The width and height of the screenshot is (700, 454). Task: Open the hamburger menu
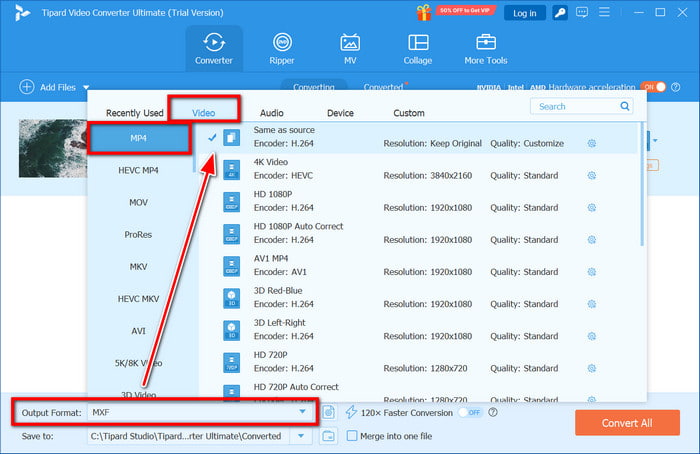click(x=604, y=12)
